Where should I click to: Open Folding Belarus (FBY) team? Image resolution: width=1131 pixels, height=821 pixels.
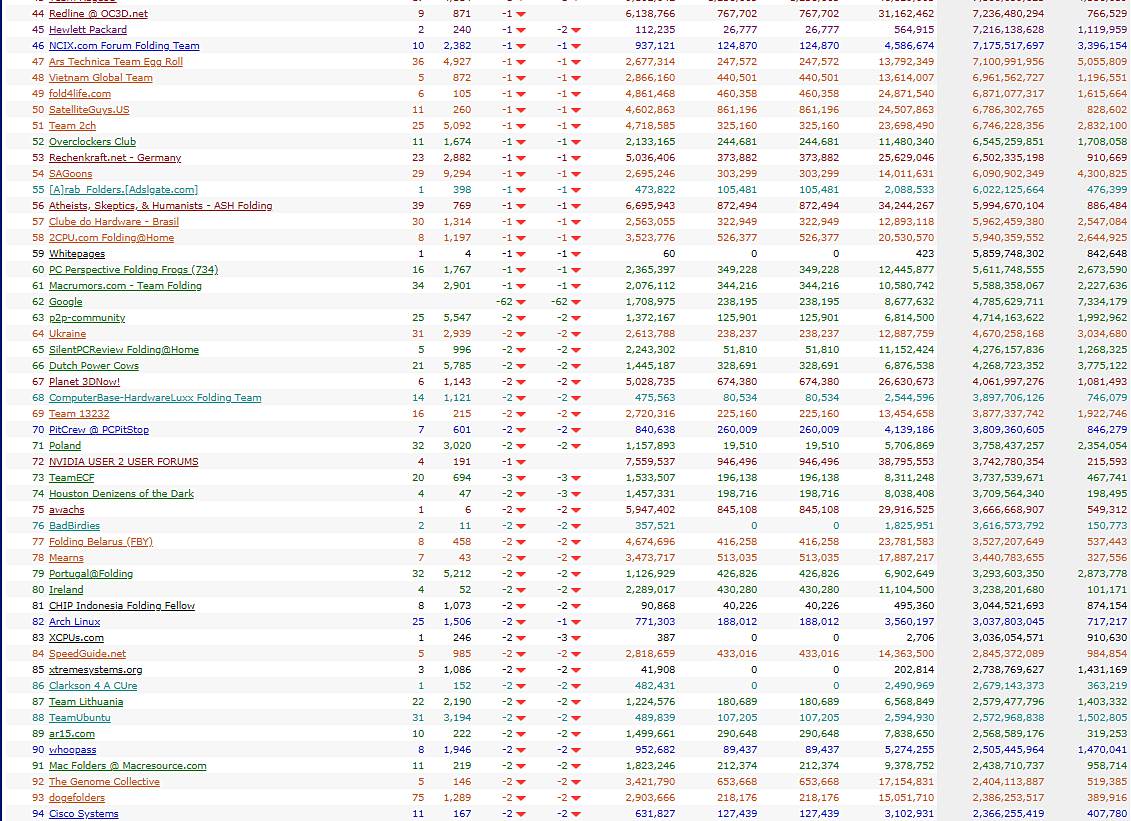tap(101, 542)
